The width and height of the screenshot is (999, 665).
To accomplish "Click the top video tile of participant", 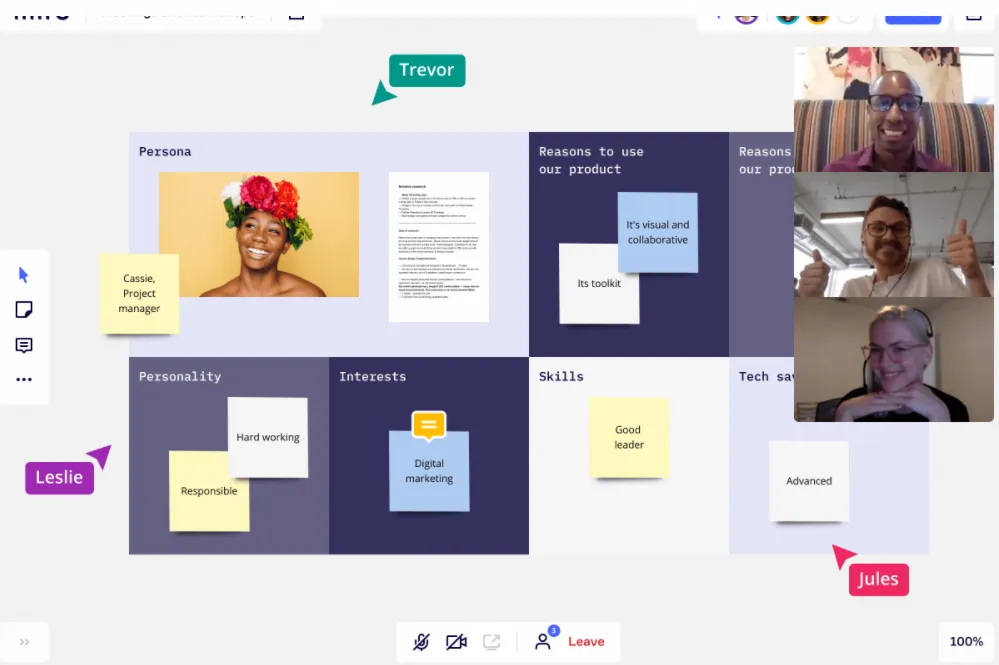I will tap(878, 109).
